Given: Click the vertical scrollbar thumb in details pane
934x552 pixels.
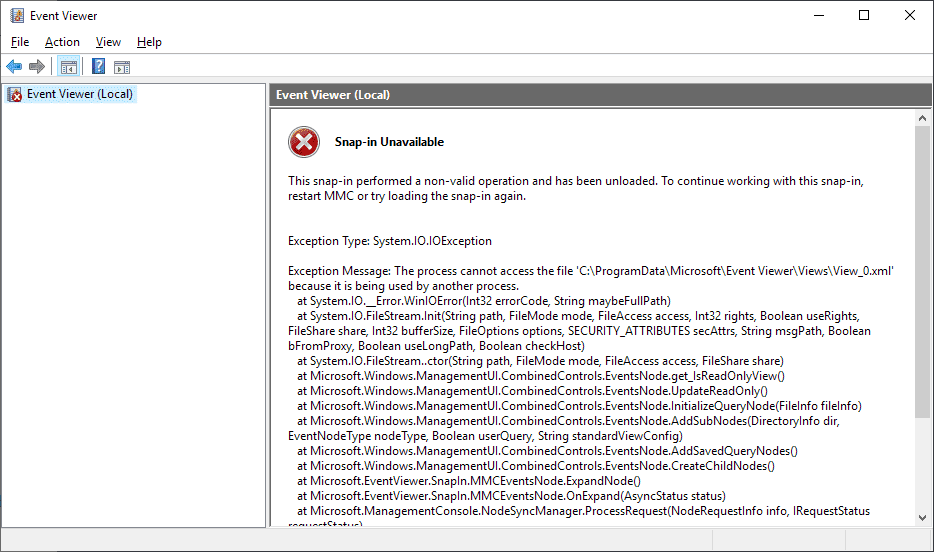Looking at the screenshot, I should click(x=923, y=271).
